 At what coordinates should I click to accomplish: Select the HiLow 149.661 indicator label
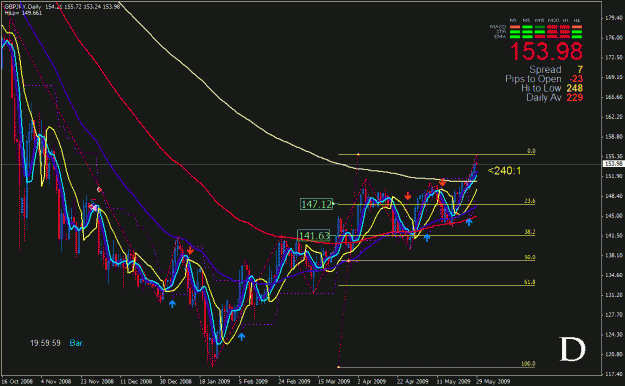[24, 13]
